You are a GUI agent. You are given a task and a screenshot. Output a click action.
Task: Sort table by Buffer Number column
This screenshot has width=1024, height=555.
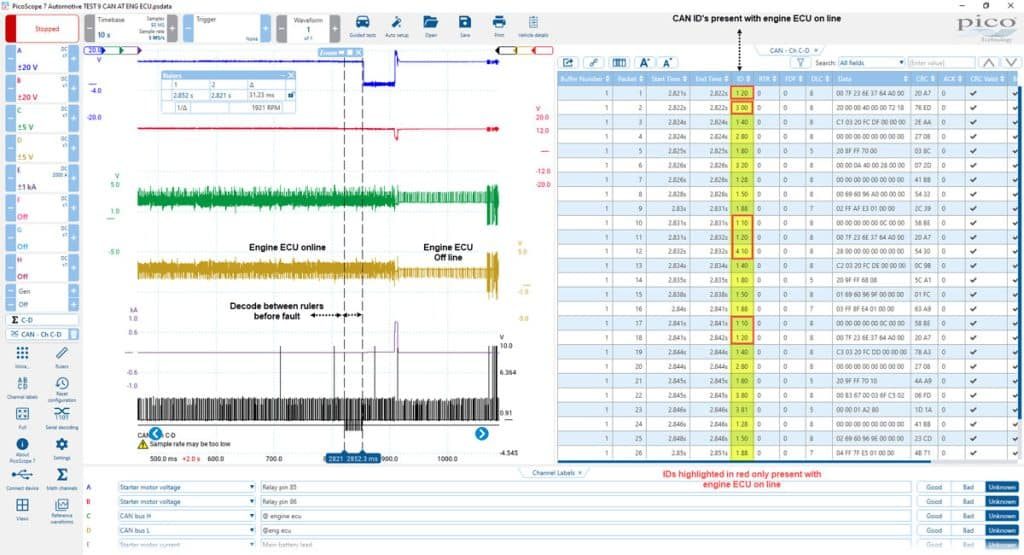pos(585,78)
